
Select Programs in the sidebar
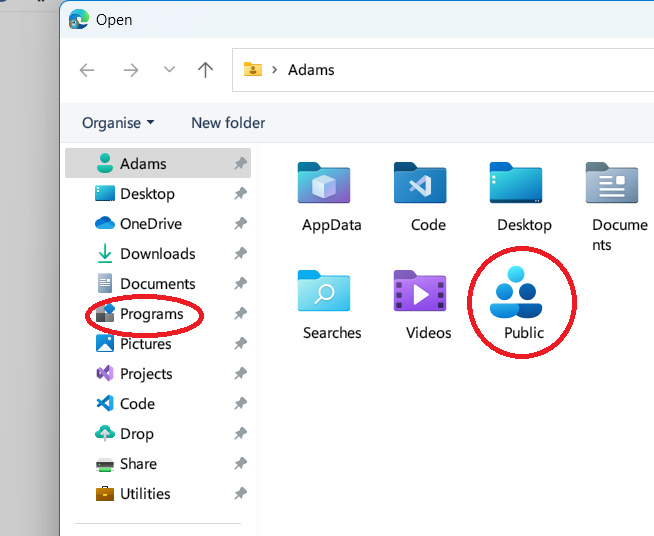click(151, 314)
